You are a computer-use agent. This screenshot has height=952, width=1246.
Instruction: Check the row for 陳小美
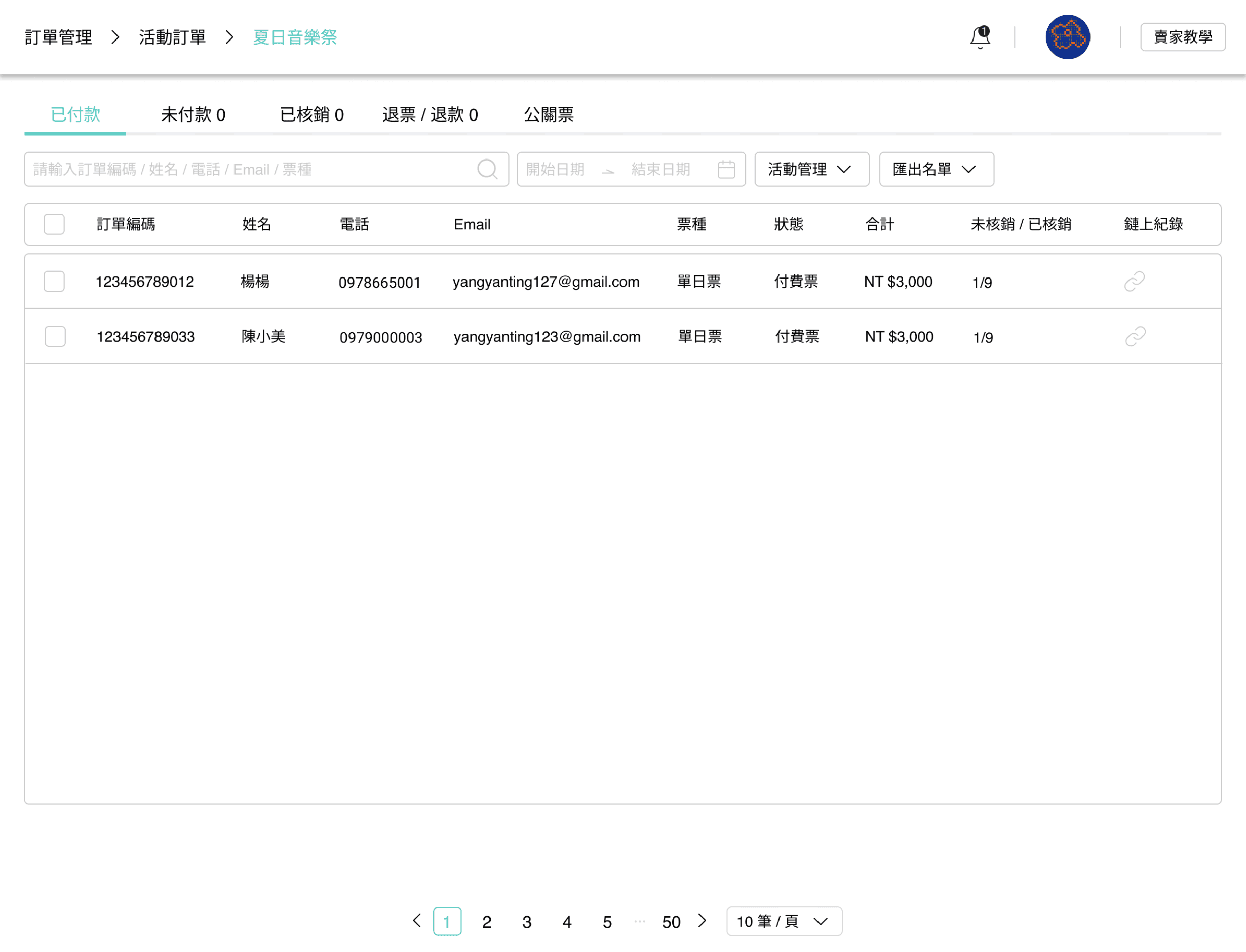[55, 337]
